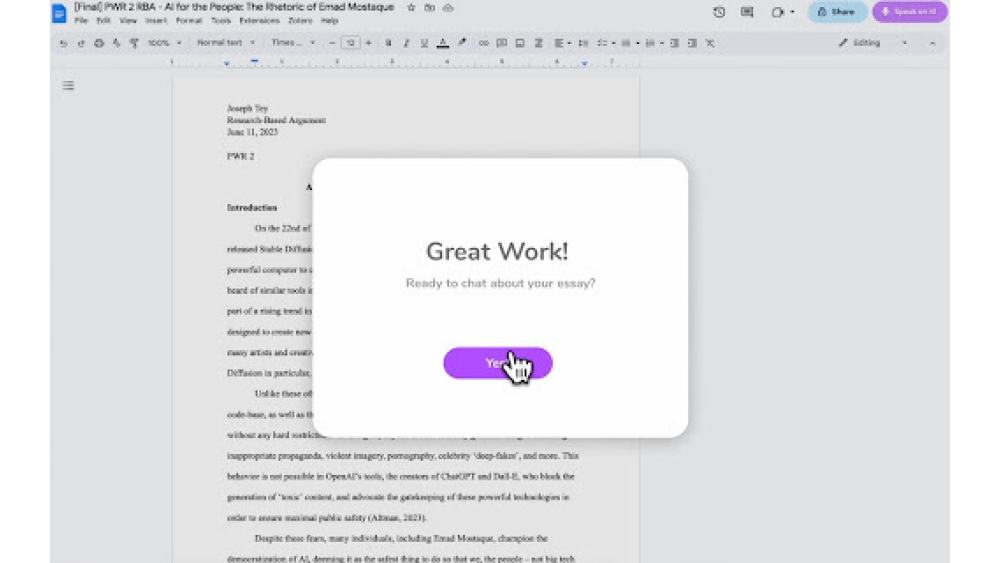This screenshot has height=563, width=1000.
Task: Open the Tools menu
Action: [221, 21]
